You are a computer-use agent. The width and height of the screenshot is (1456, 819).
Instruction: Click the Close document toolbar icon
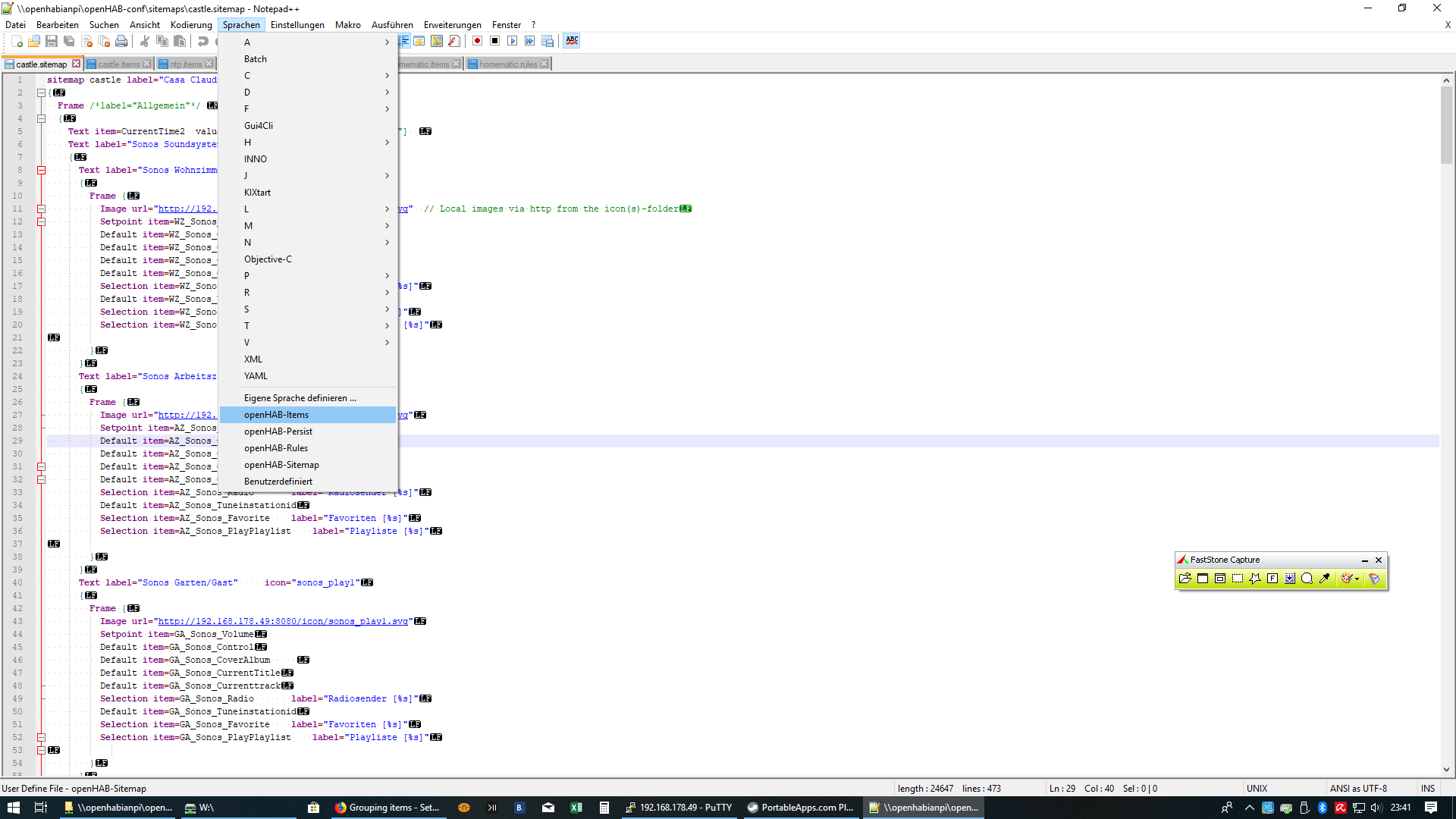click(x=86, y=42)
